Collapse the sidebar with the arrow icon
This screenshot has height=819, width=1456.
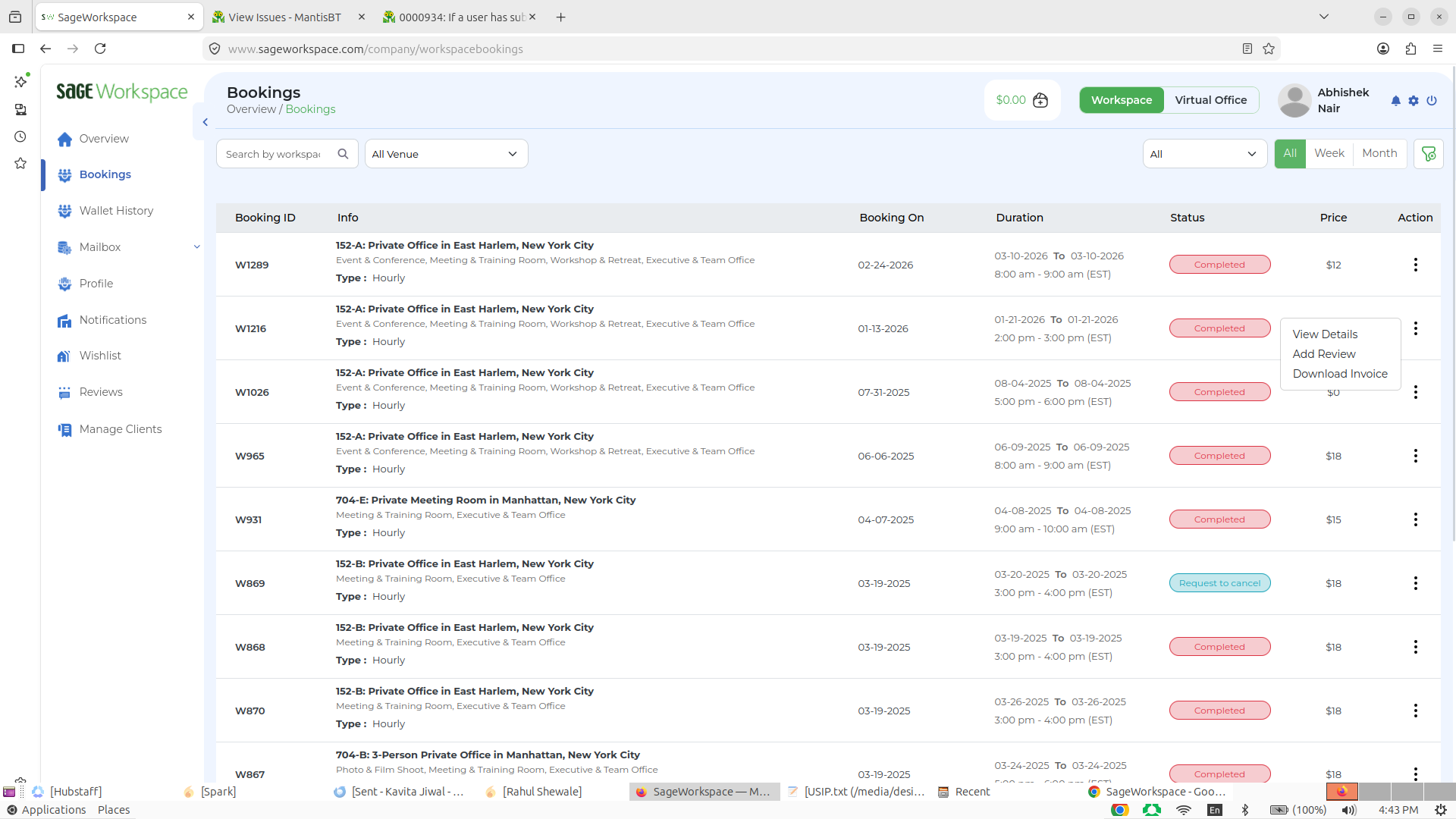205,122
